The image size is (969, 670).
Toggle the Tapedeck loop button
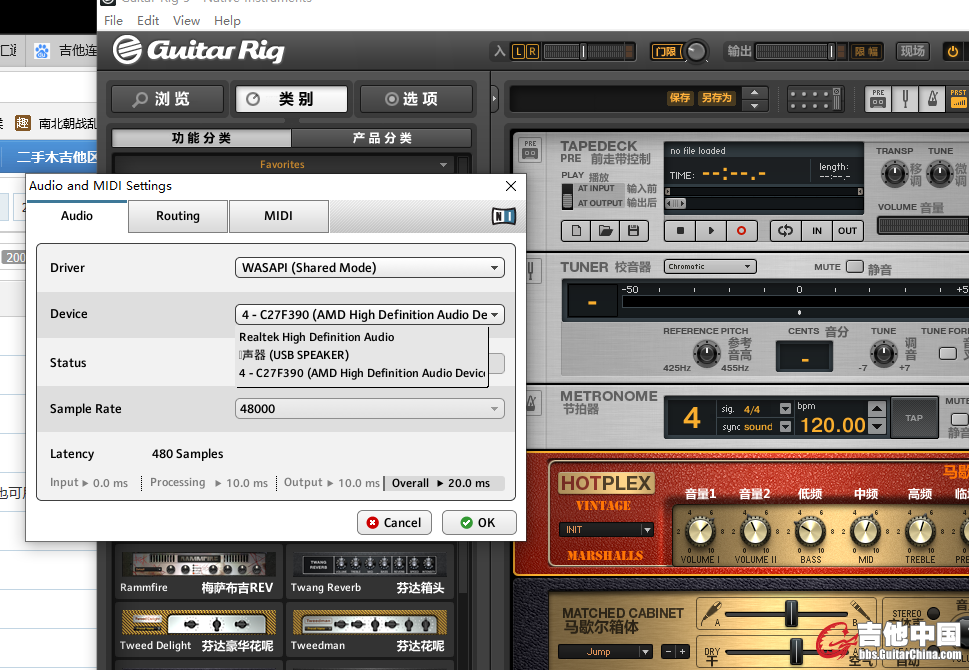785,230
